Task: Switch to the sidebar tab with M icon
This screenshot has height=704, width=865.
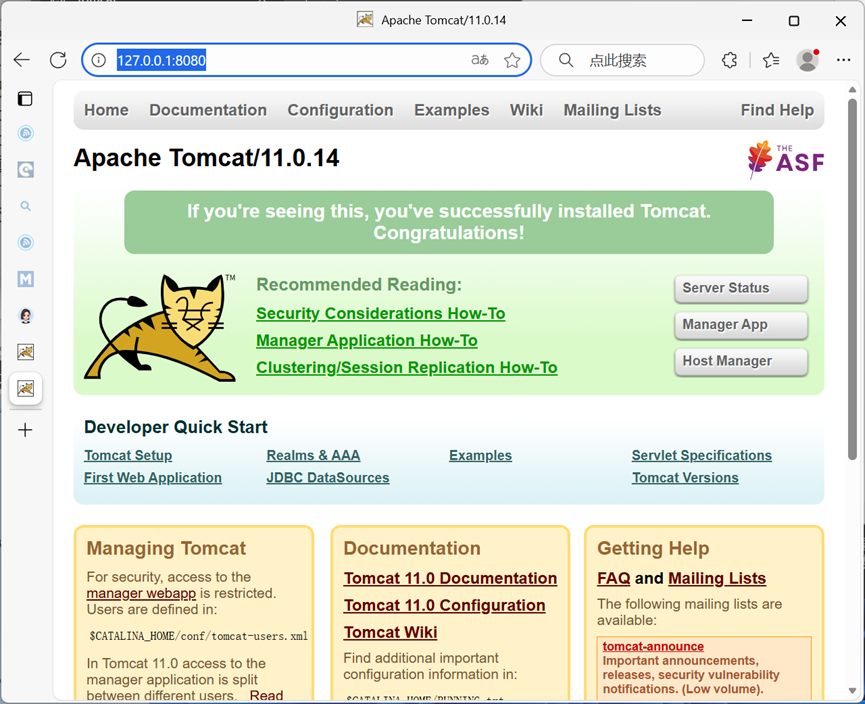Action: click(x=25, y=279)
